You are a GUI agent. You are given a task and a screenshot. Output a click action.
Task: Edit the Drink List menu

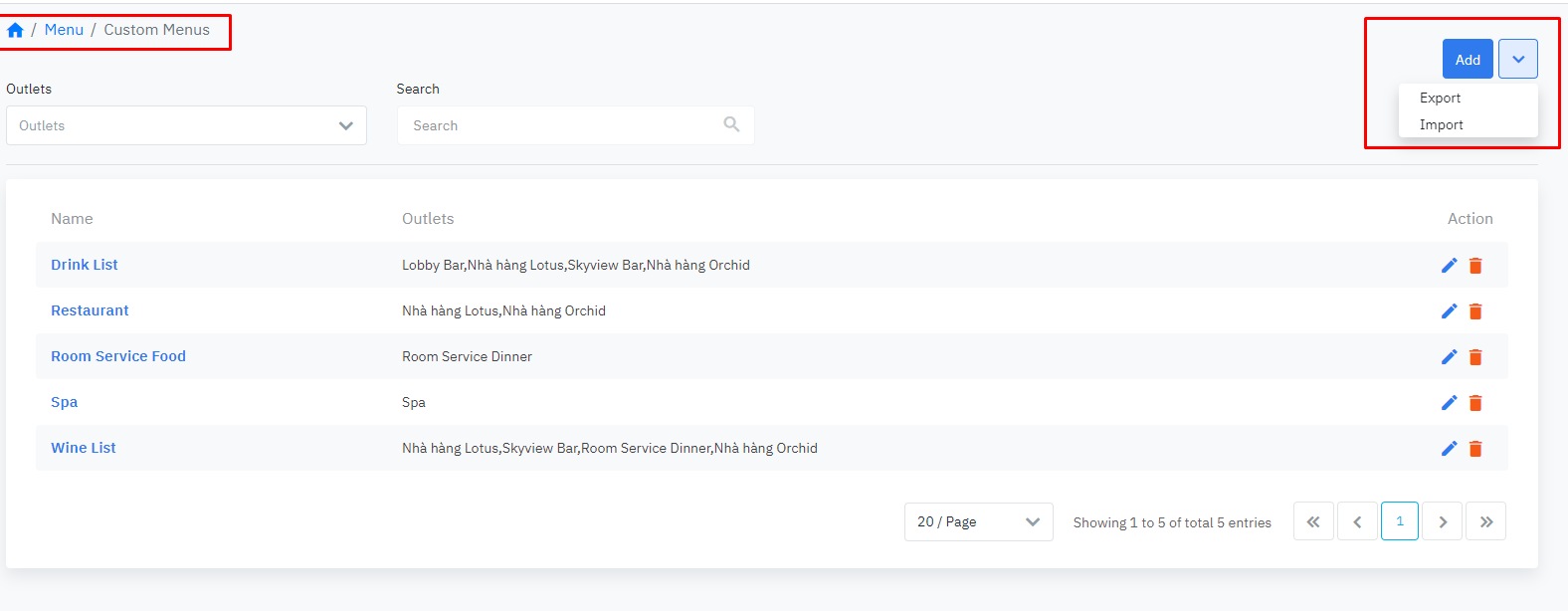1449,265
